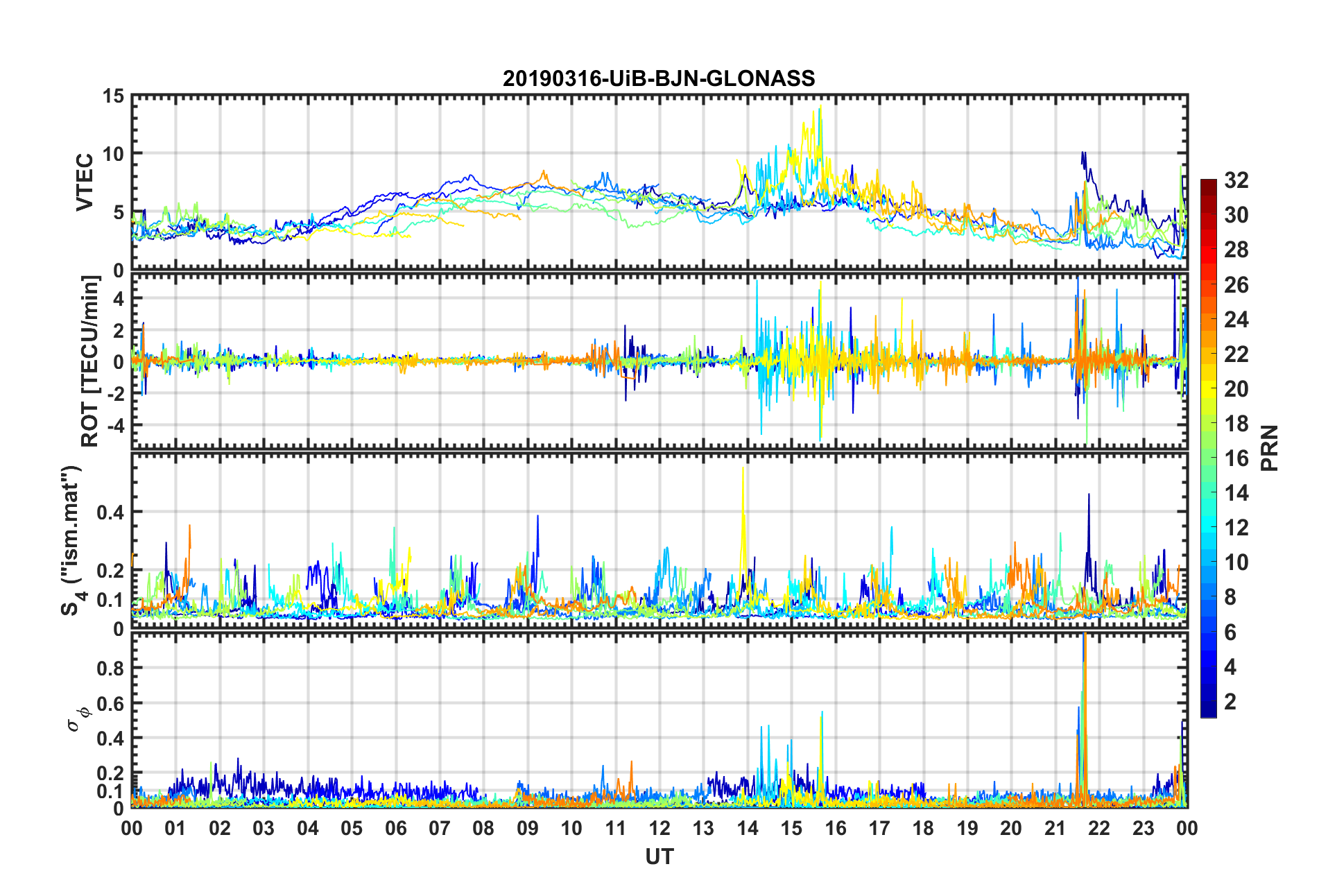Viewport: 1319px width, 896px height.
Task: Click colorbar tick value 14
Action: pyautogui.click(x=1236, y=492)
